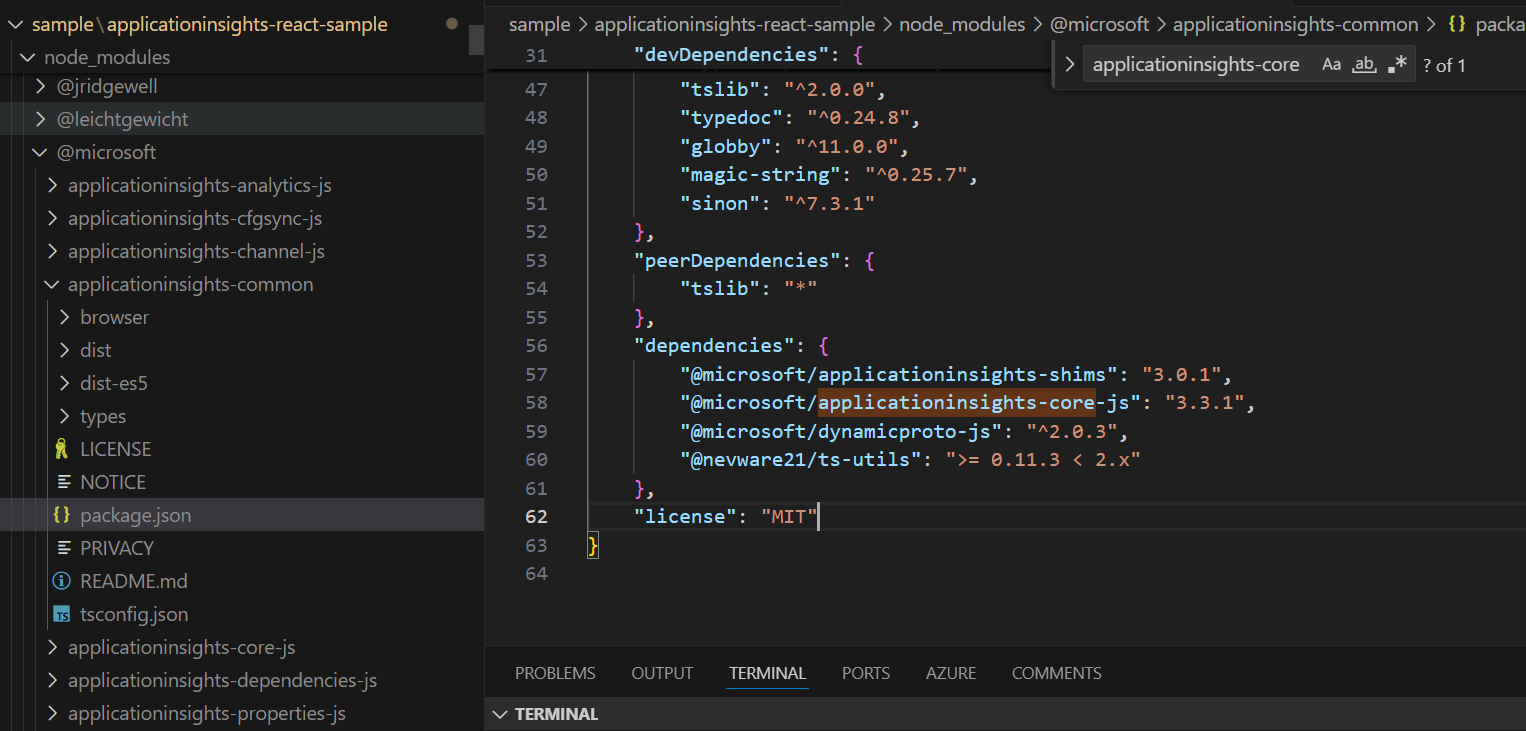This screenshot has height=731, width=1526.
Task: Open the NOTICE file
Action: point(113,482)
